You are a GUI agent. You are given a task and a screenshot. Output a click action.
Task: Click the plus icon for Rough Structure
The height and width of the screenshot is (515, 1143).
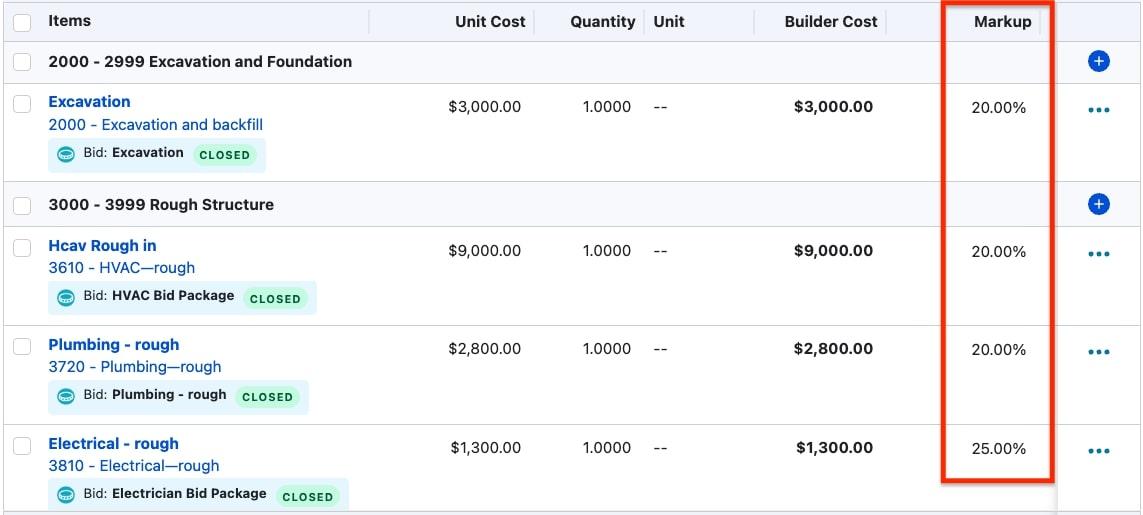pyautogui.click(x=1098, y=205)
